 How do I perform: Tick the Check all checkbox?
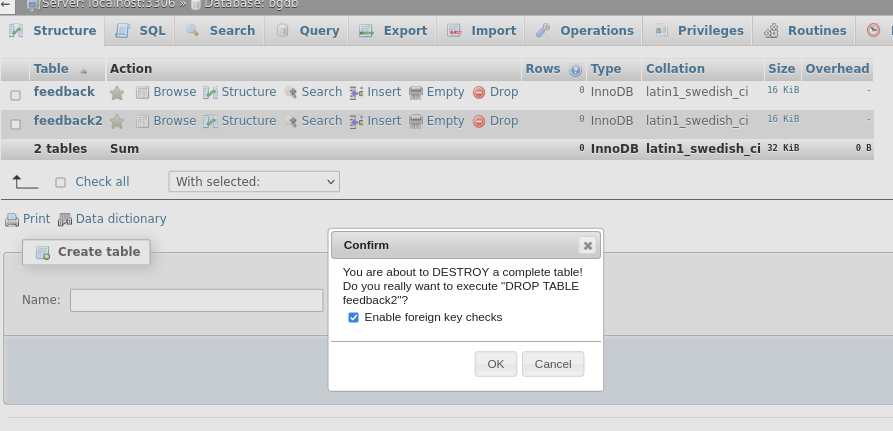point(60,182)
